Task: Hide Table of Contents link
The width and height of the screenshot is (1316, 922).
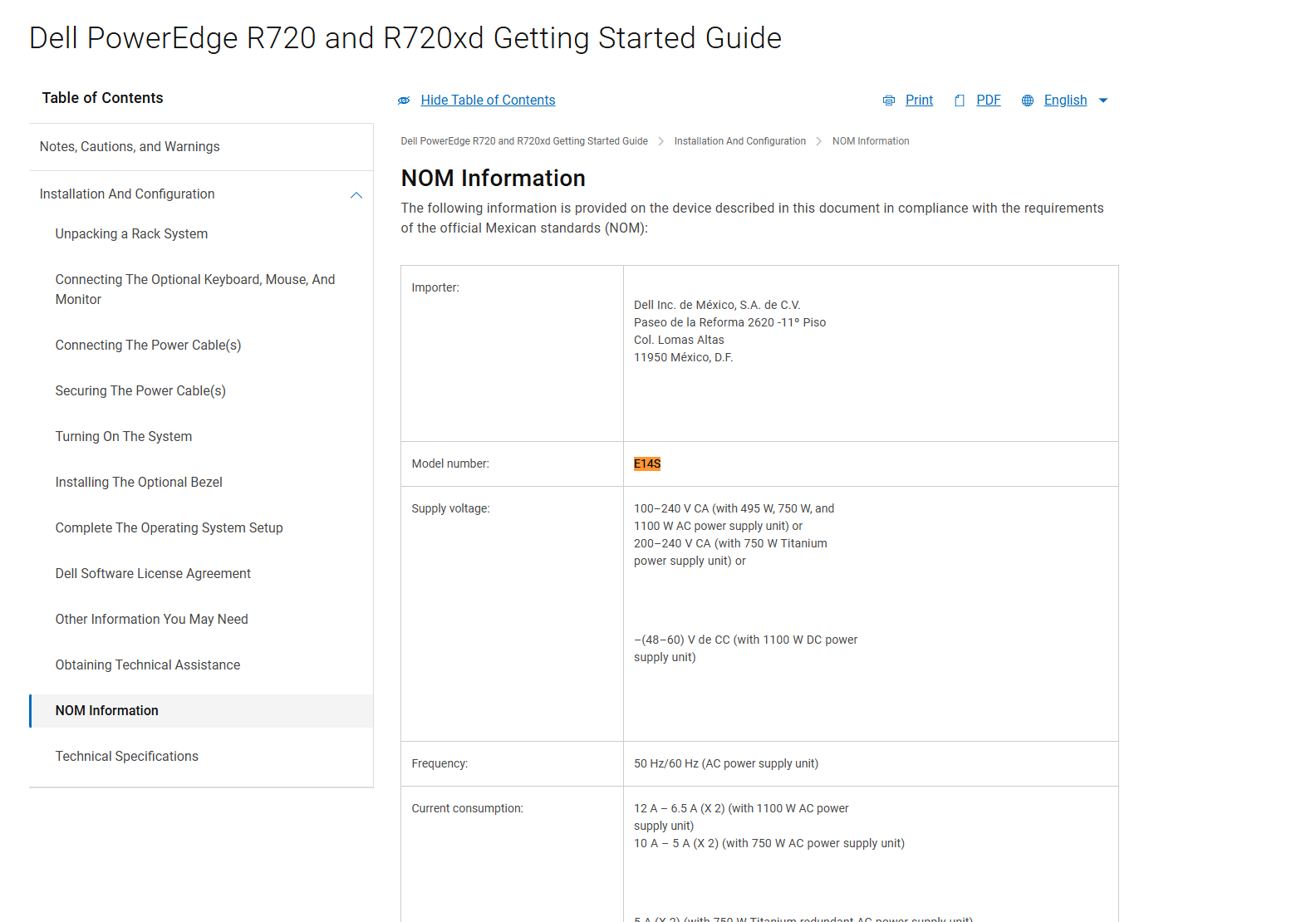Action: coord(488,101)
